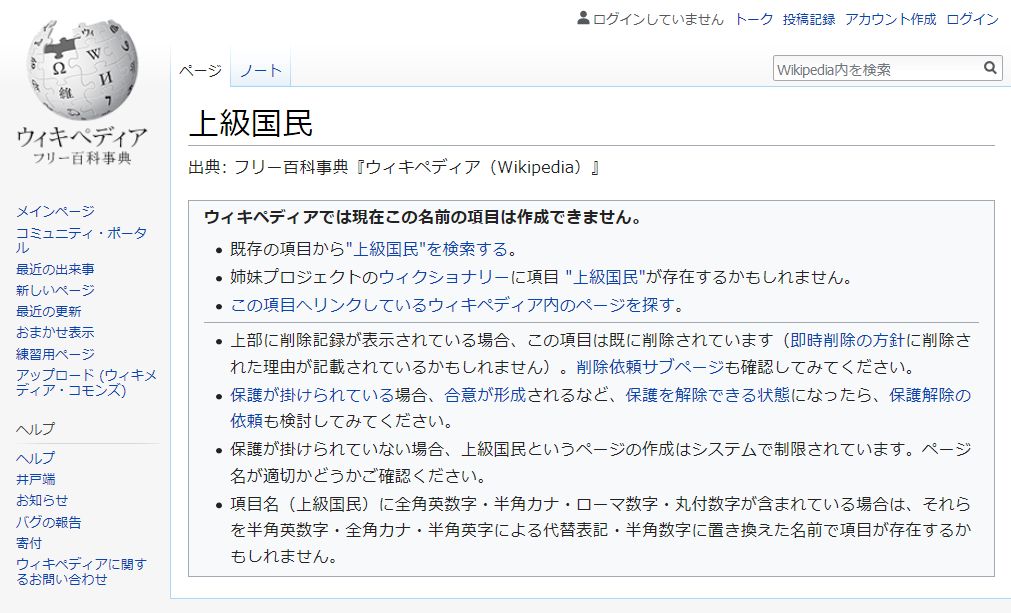Open アカウント作成 link
The height and width of the screenshot is (613, 1011).
890,19
